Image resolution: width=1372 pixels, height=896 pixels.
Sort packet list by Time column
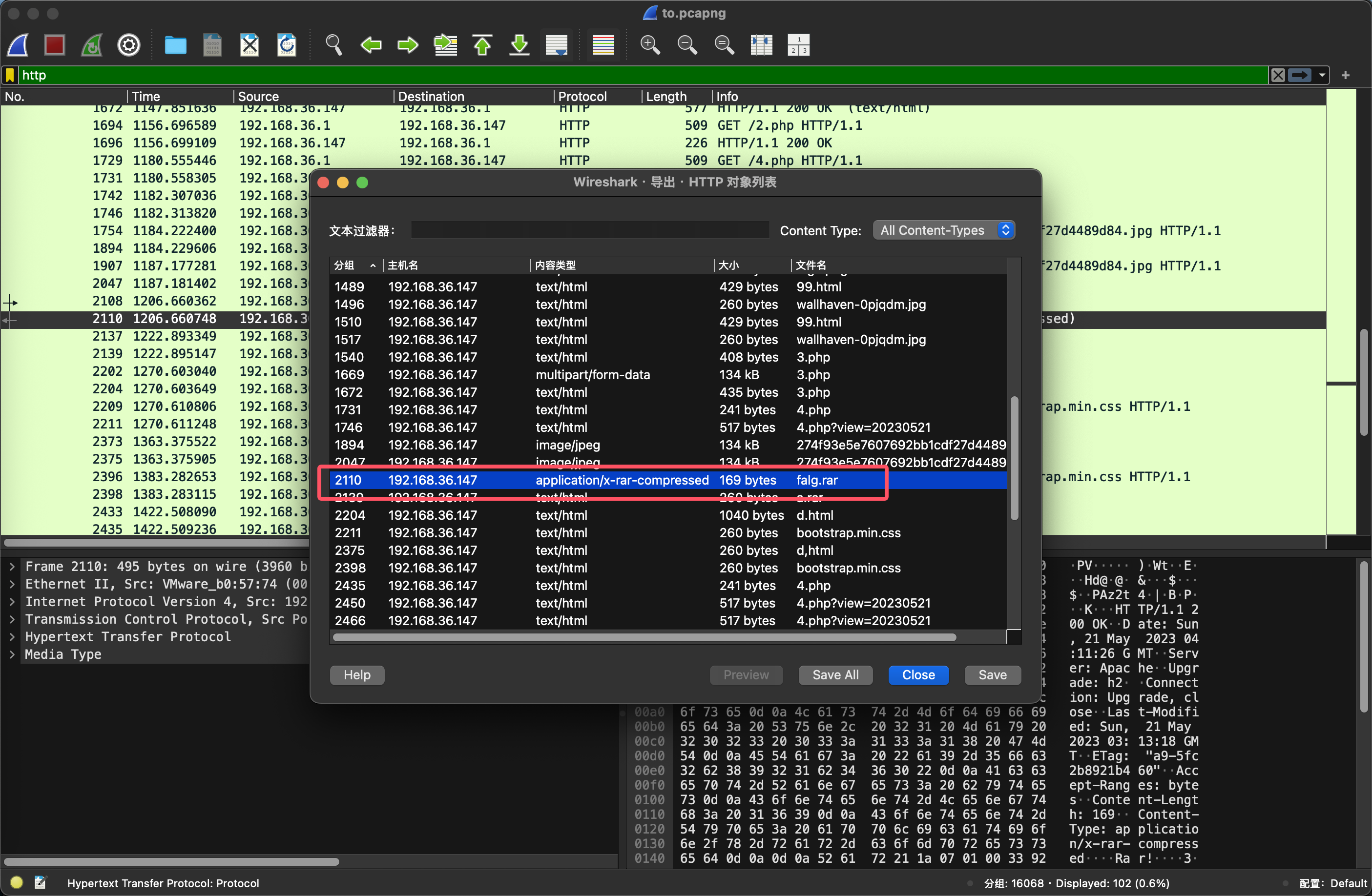coord(180,97)
